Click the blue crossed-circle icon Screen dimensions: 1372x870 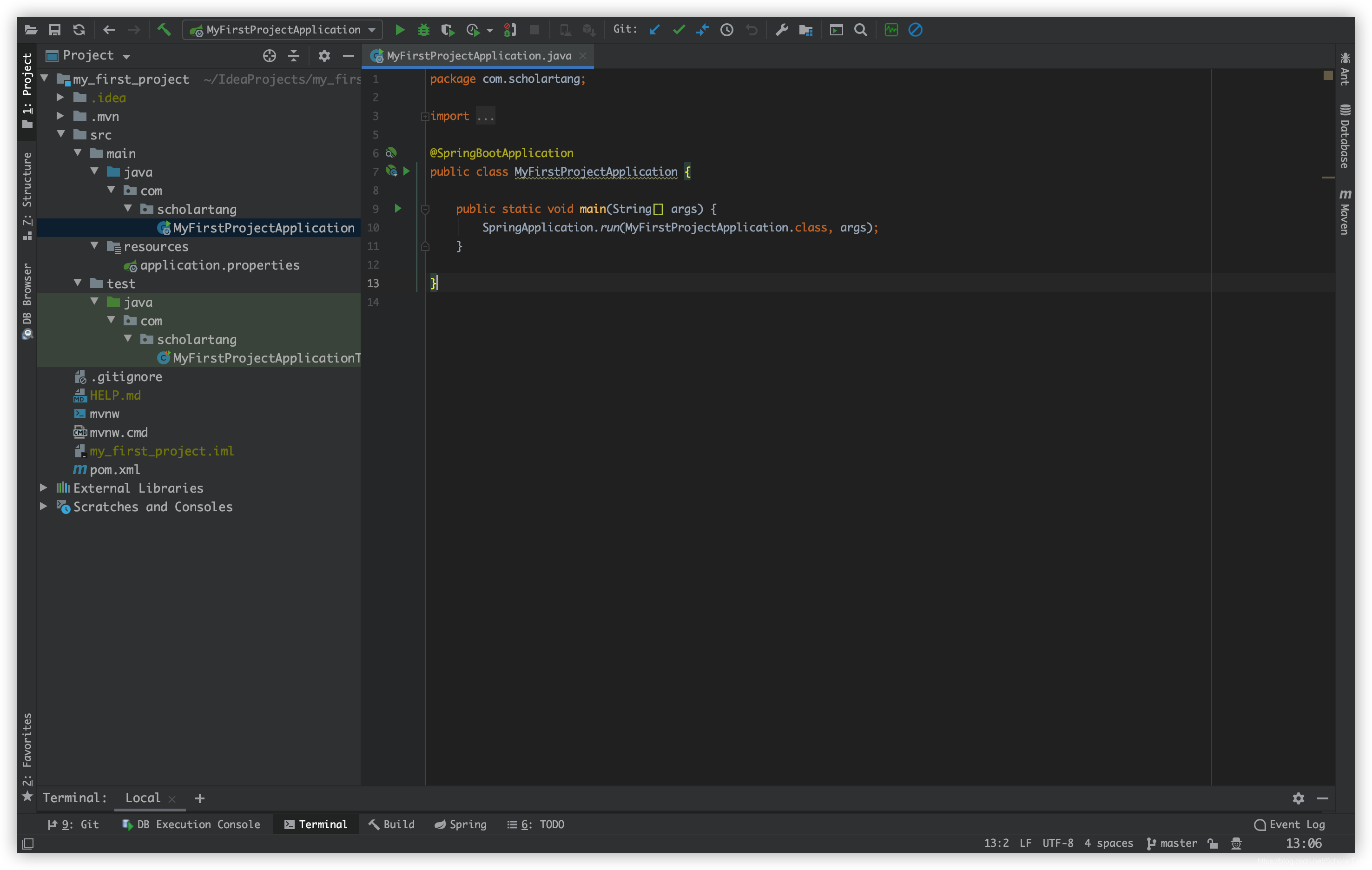pyautogui.click(x=915, y=30)
